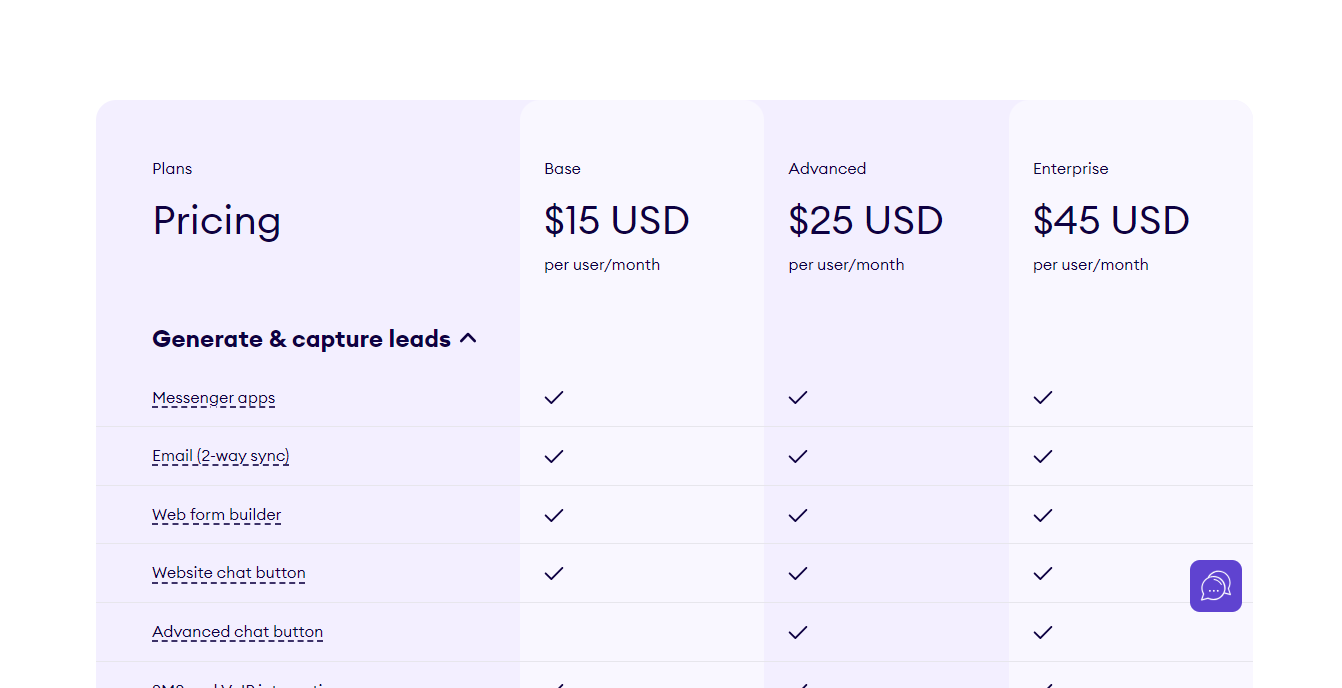This screenshot has height=688, width=1342.
Task: Click Advanced plan checkmark for Messenger apps
Action: tap(797, 398)
